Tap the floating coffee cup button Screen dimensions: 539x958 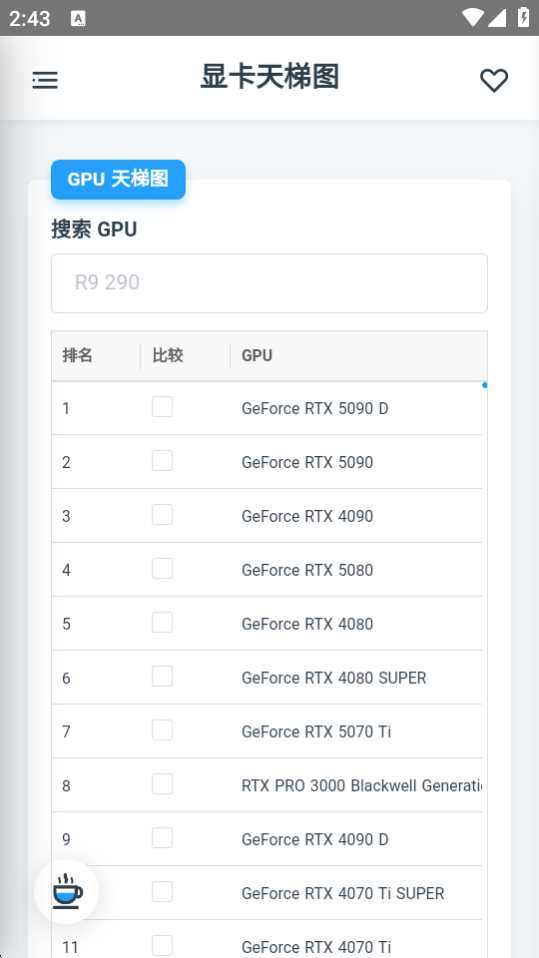(66, 891)
